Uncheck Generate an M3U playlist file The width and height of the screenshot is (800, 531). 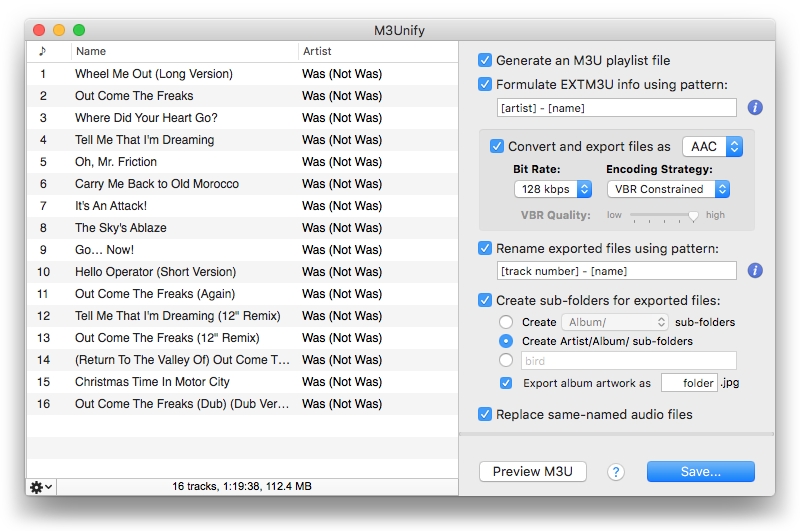click(485, 60)
